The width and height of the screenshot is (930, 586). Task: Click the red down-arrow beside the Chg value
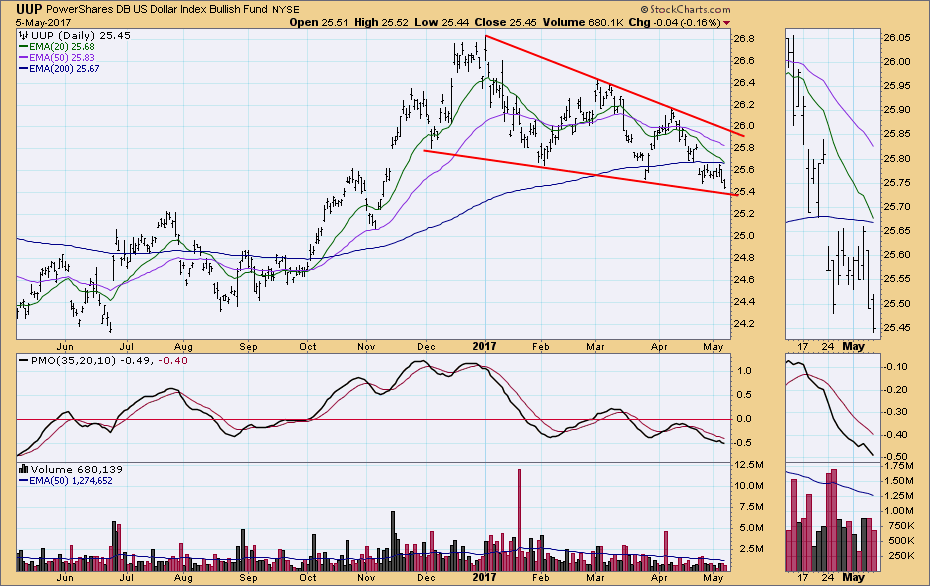point(727,23)
